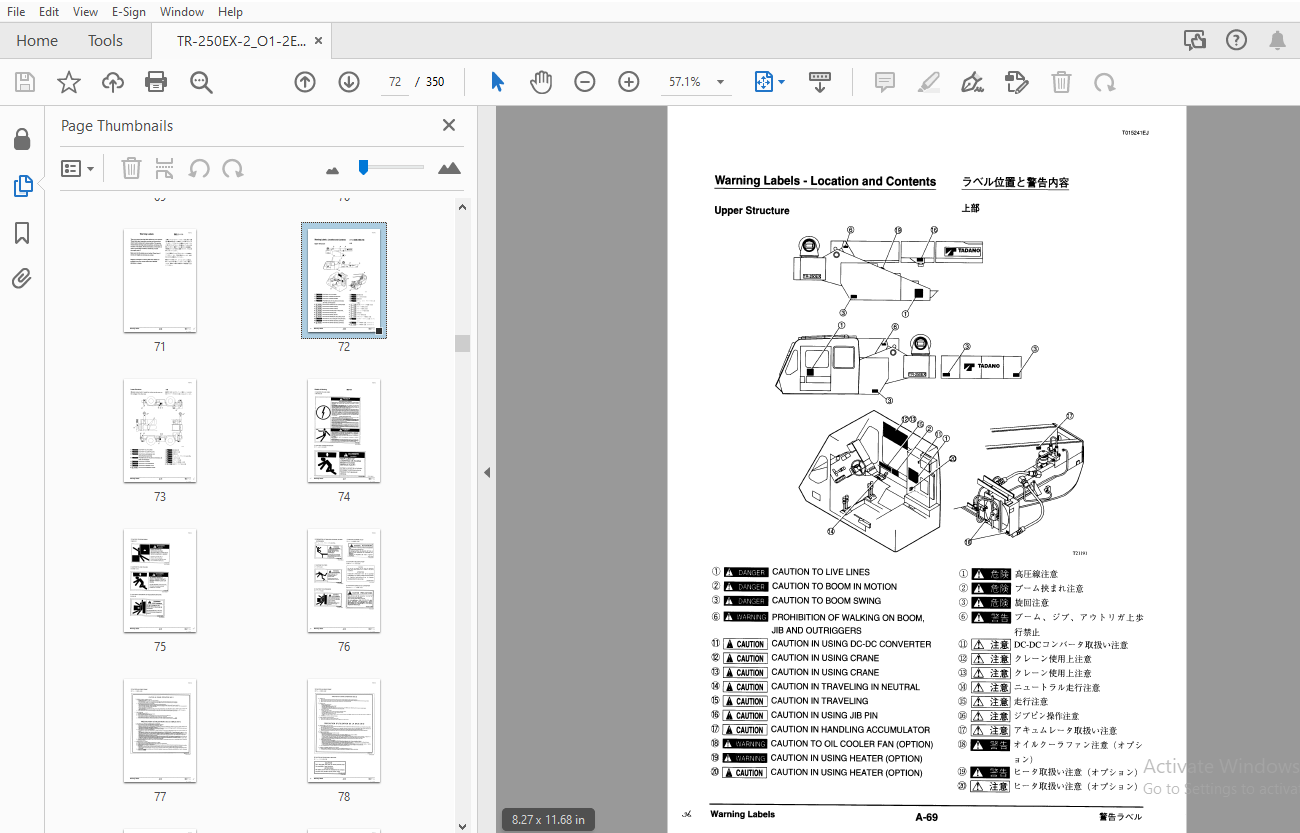Open the Edit menu
The width and height of the screenshot is (1300, 833).
click(x=48, y=12)
